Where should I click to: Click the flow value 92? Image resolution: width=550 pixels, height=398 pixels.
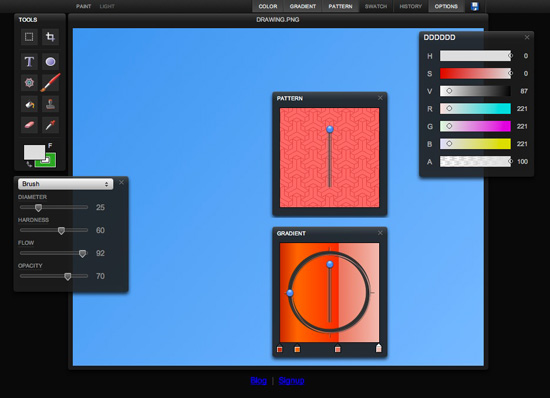tap(100, 254)
